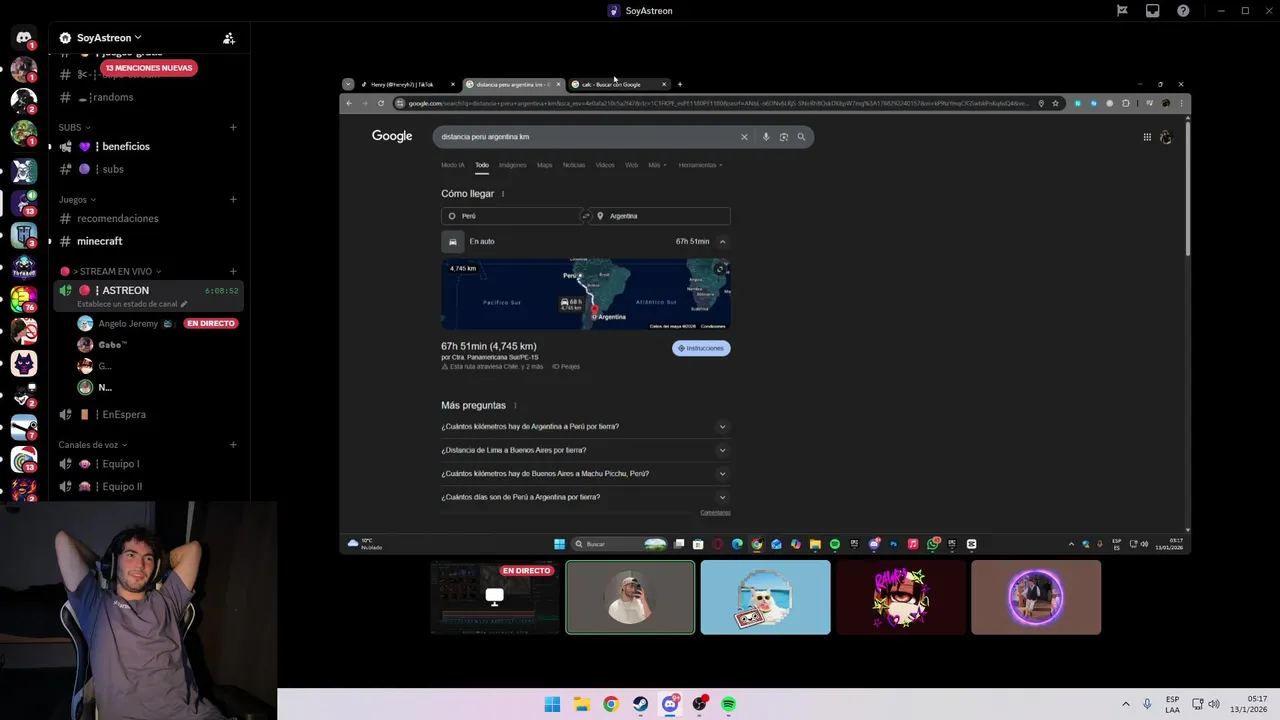Open the Discord inbox icon in title bar
This screenshot has width=1280, height=720.
pos(1153,11)
